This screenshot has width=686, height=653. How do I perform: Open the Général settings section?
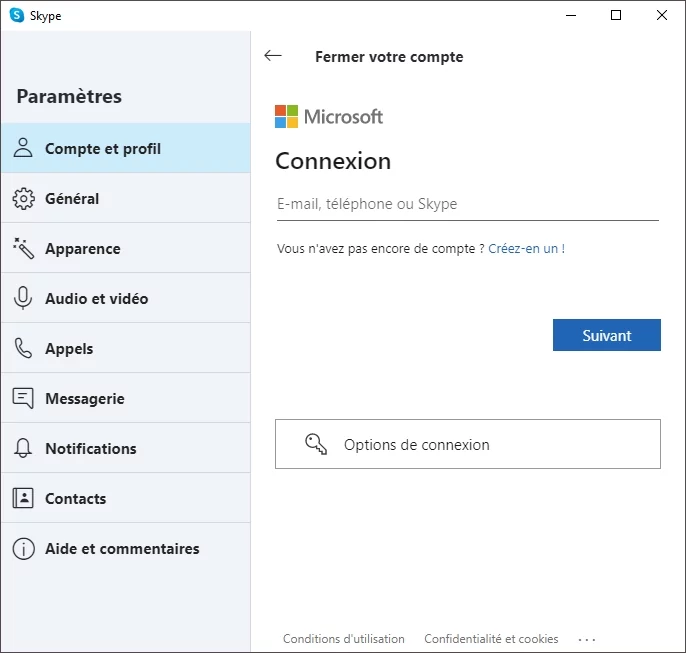(126, 198)
